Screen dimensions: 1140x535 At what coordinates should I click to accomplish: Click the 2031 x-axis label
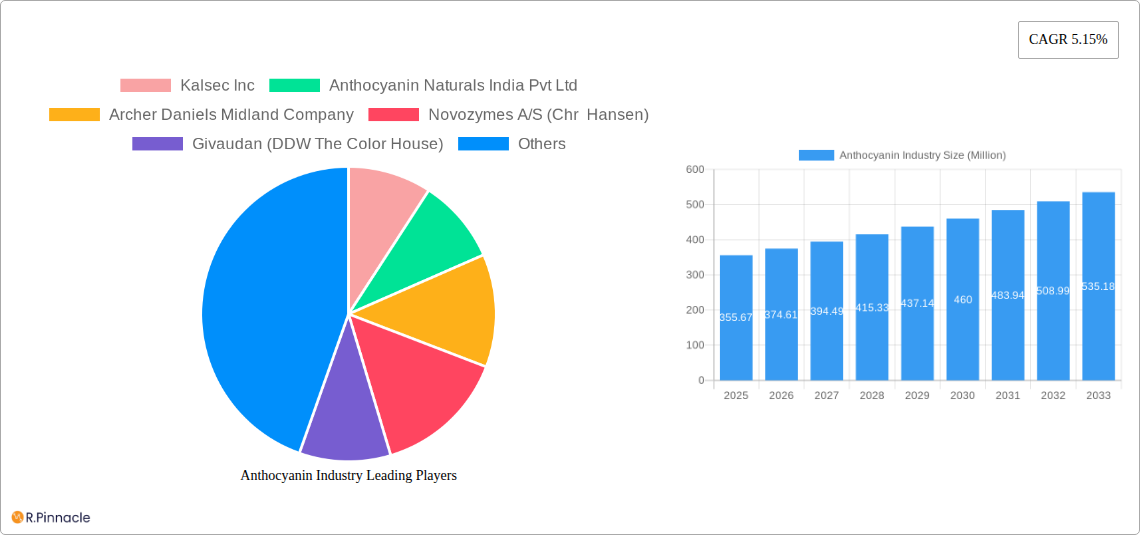pyautogui.click(x=1008, y=395)
